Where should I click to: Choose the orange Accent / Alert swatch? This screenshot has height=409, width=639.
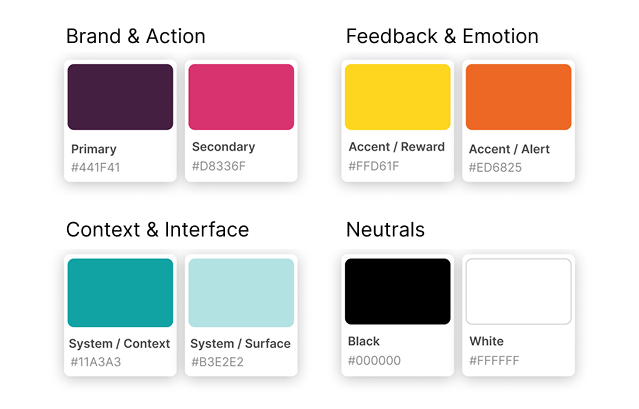point(518,97)
